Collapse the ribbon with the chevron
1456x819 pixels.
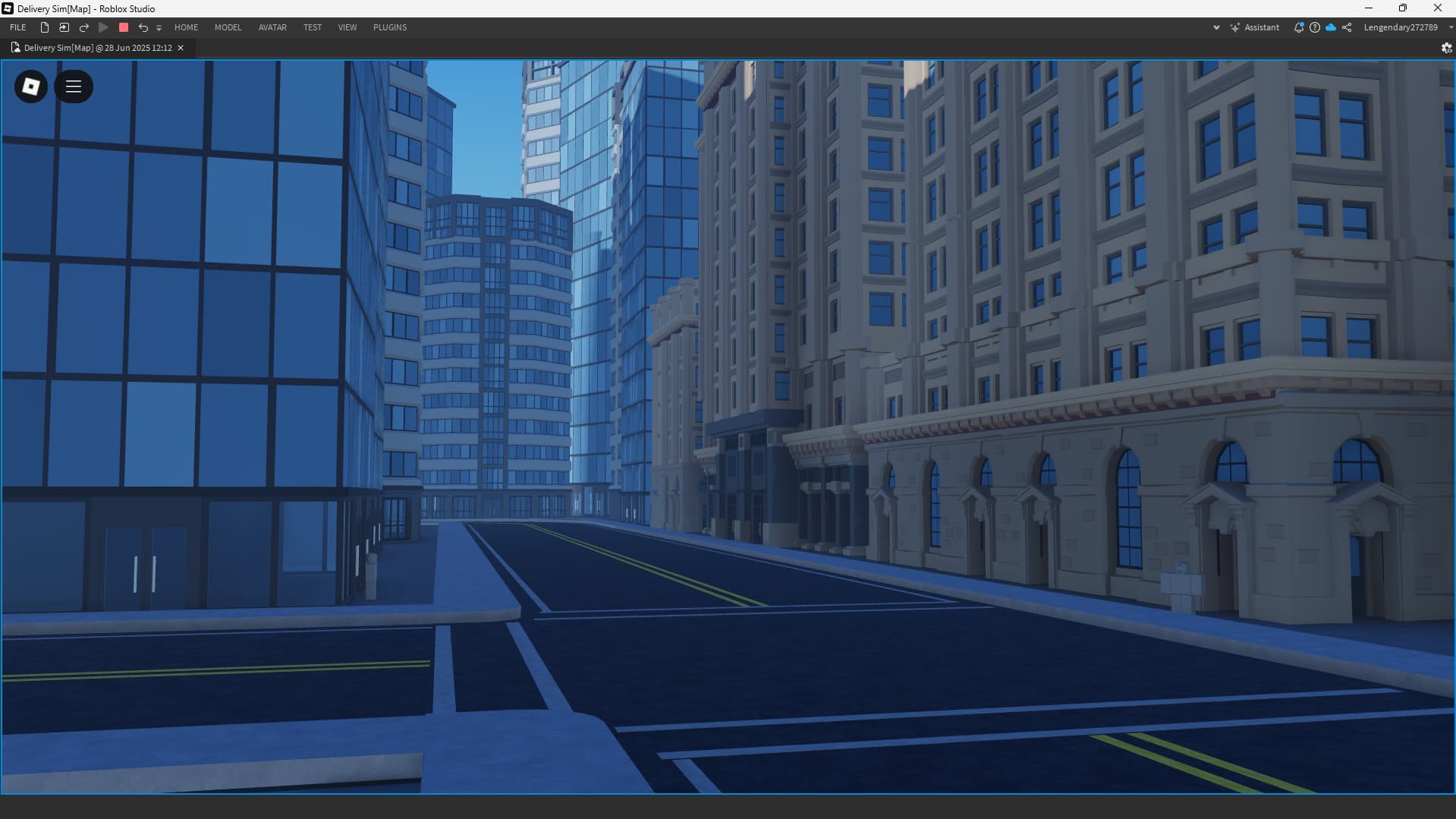(x=1216, y=27)
